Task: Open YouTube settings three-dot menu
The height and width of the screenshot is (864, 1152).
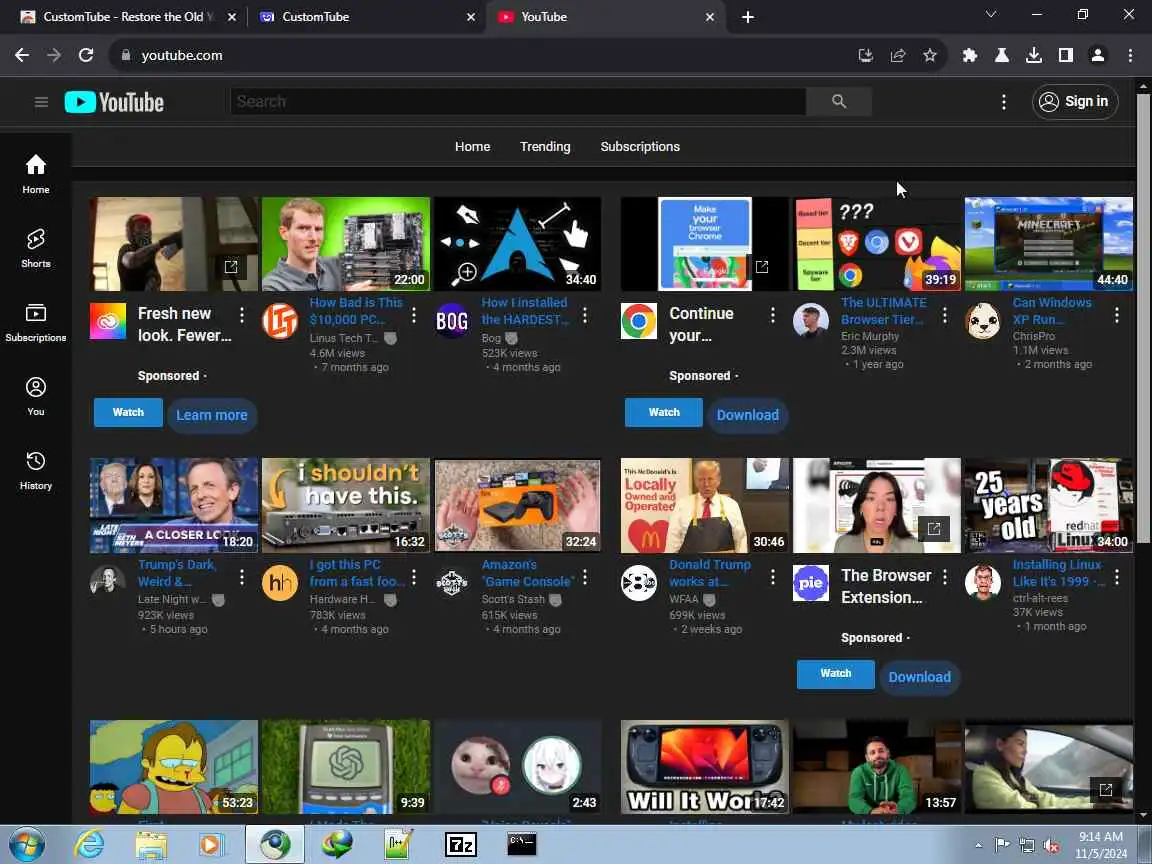Action: (x=1004, y=101)
